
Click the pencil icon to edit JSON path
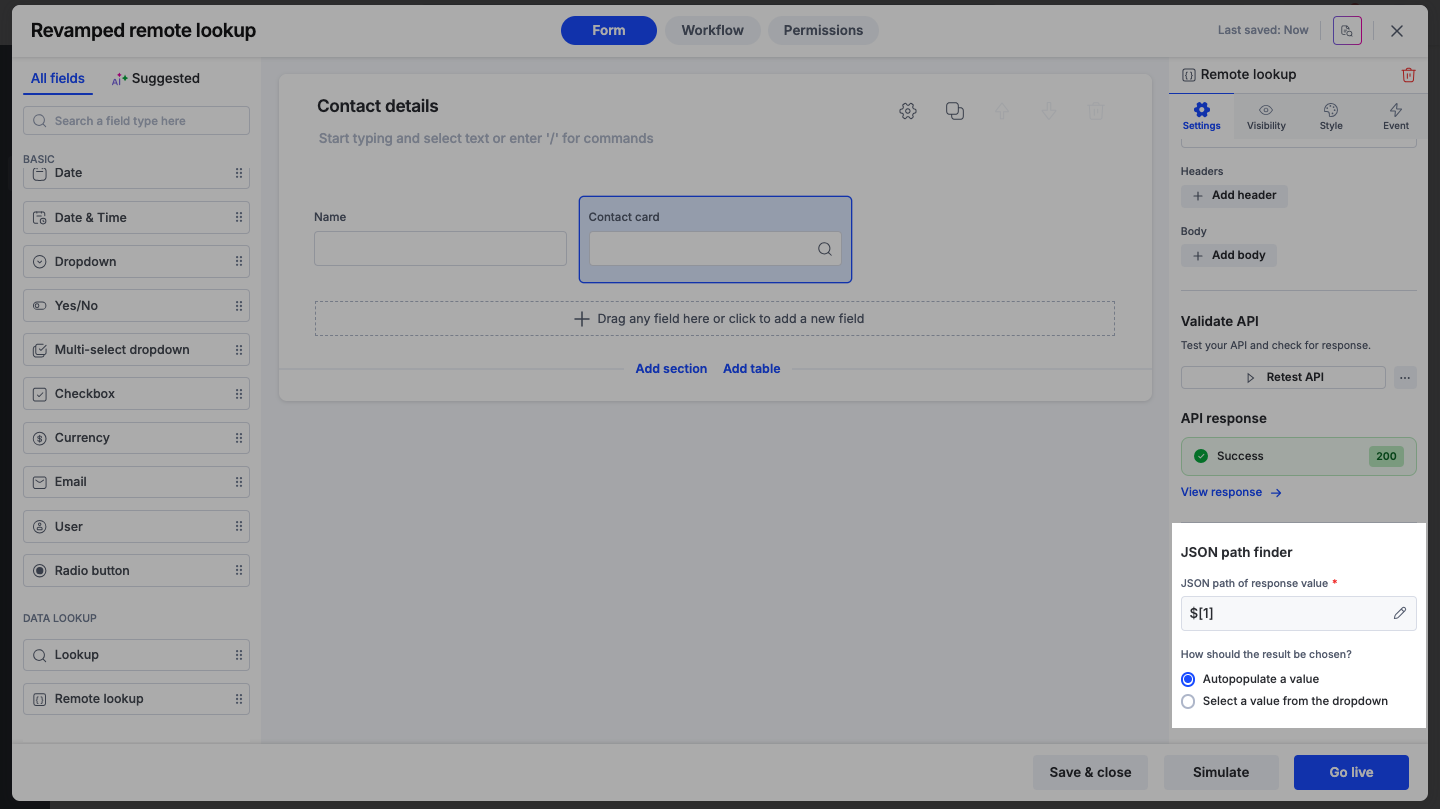click(1399, 613)
